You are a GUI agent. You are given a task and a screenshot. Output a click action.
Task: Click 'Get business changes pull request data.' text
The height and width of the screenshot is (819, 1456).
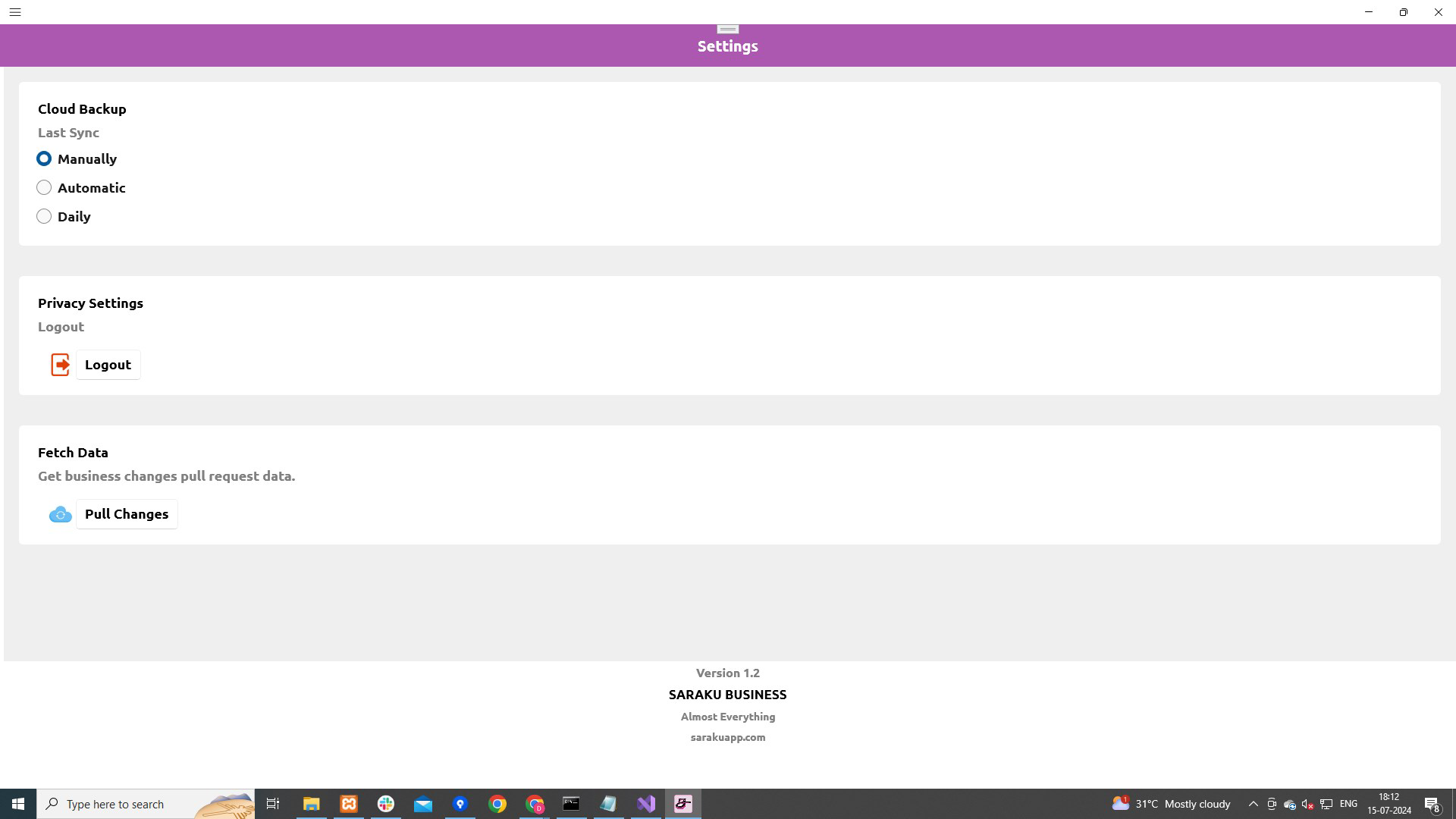pos(166,476)
